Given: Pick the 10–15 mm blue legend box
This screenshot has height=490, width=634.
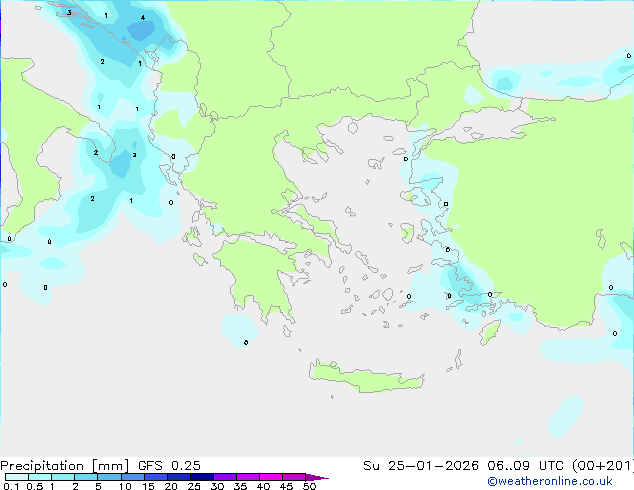Looking at the screenshot, I should pos(132,477).
